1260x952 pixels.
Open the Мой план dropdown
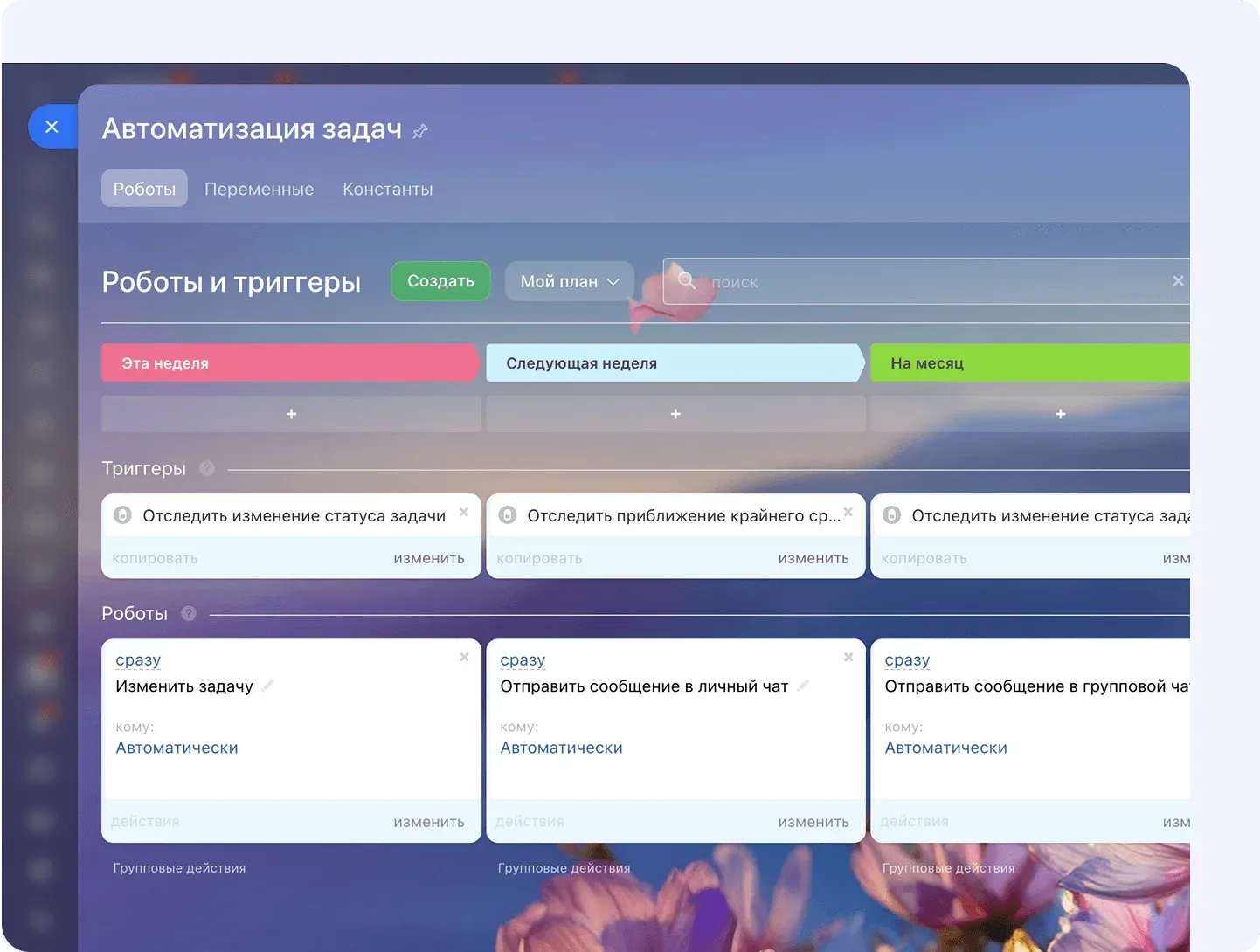(x=570, y=281)
